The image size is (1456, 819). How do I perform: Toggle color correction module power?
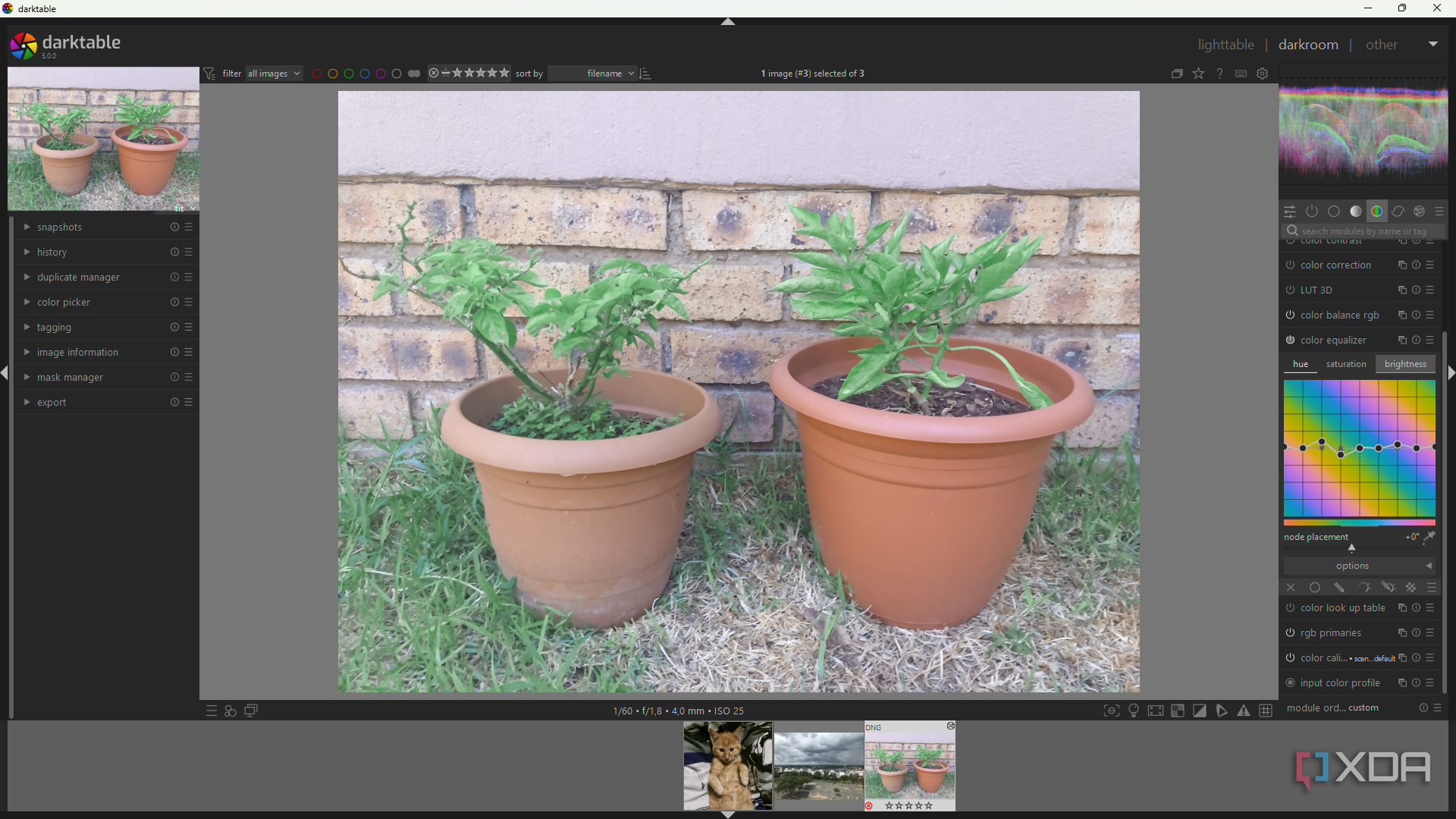click(1290, 265)
